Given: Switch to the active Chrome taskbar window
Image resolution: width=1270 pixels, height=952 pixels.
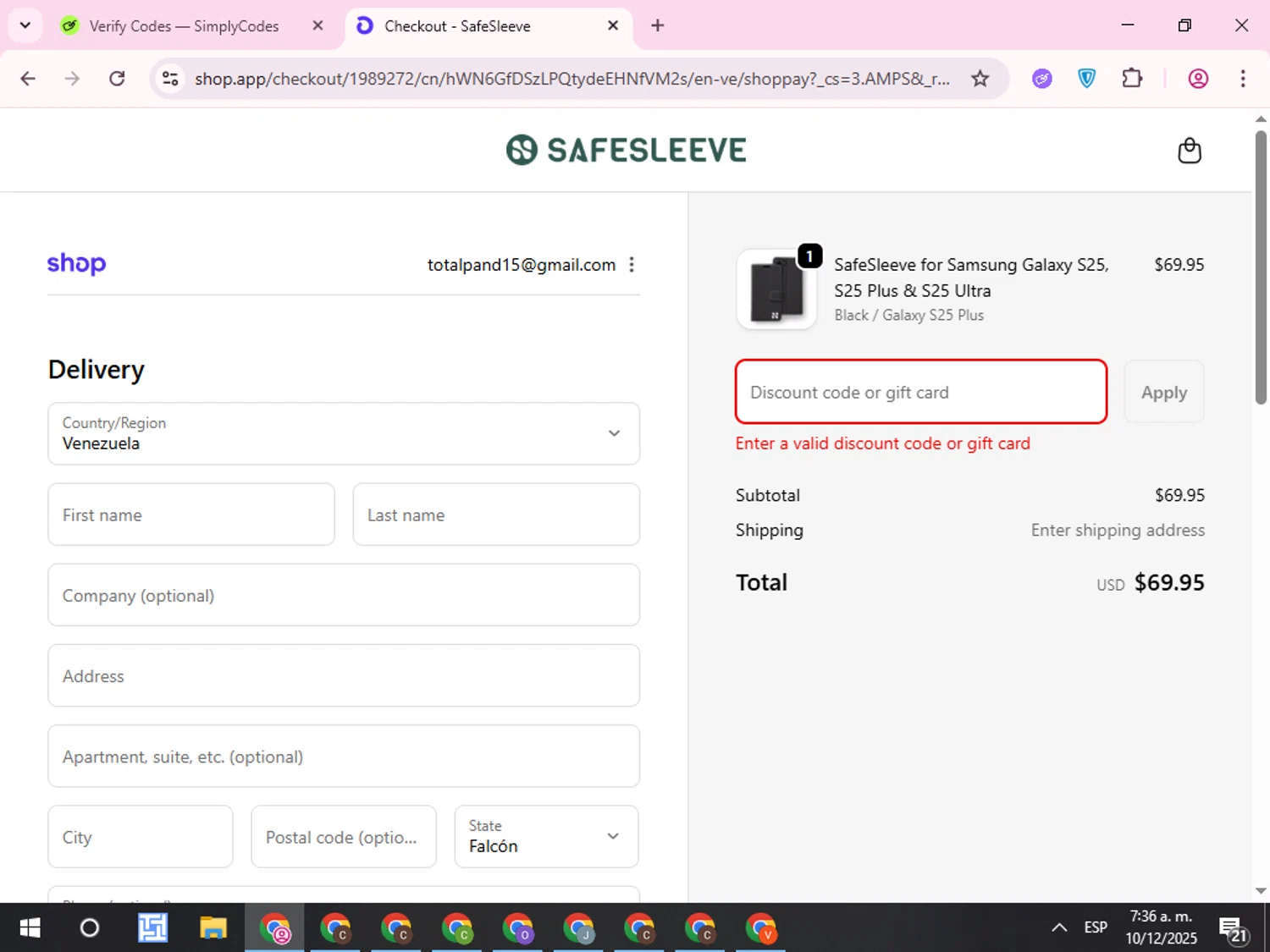Looking at the screenshot, I should pos(274,928).
